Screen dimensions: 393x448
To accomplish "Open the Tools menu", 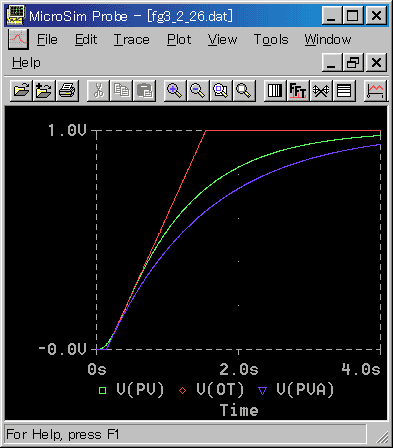I will (x=271, y=40).
